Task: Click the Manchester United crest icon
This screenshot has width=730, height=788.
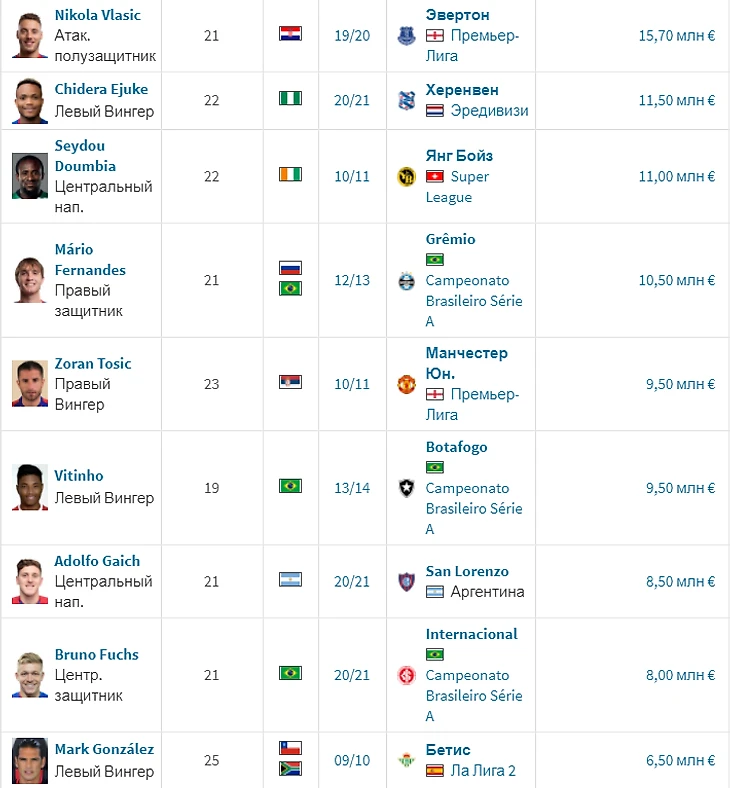Action: (405, 384)
